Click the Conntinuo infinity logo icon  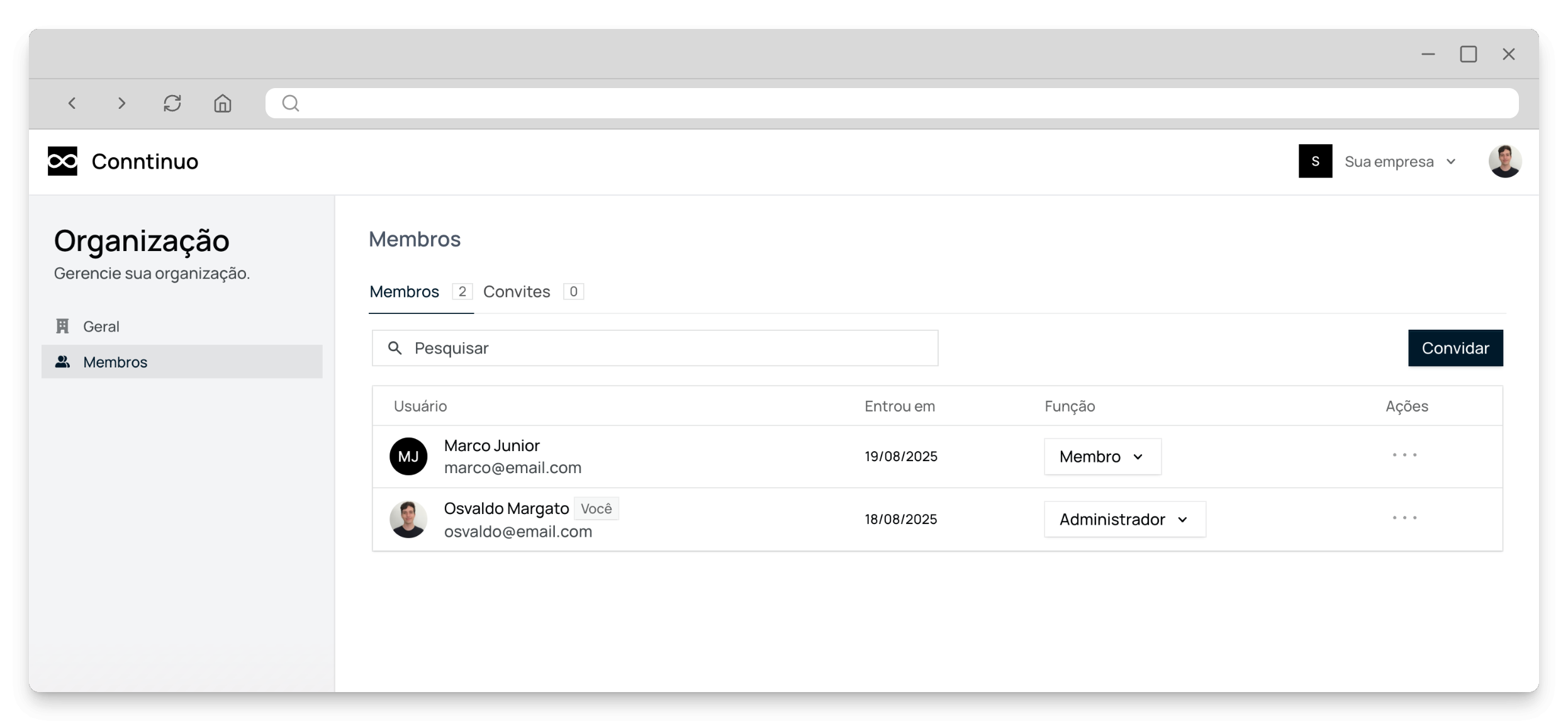point(62,161)
